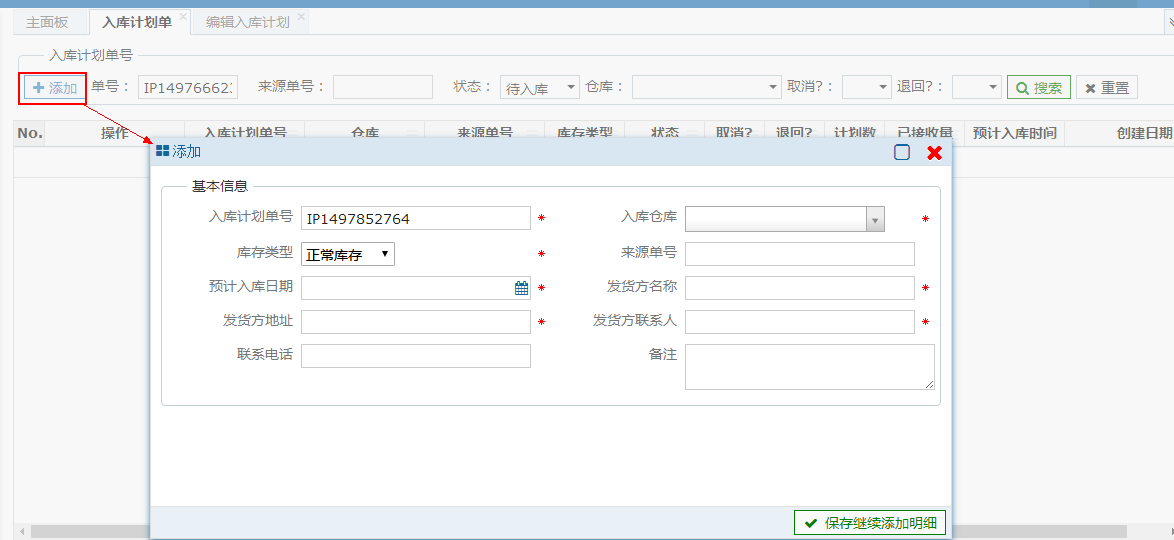Image resolution: width=1174 pixels, height=540 pixels.
Task: Click the calendar icon for 预计入库日期
Action: coord(521,288)
